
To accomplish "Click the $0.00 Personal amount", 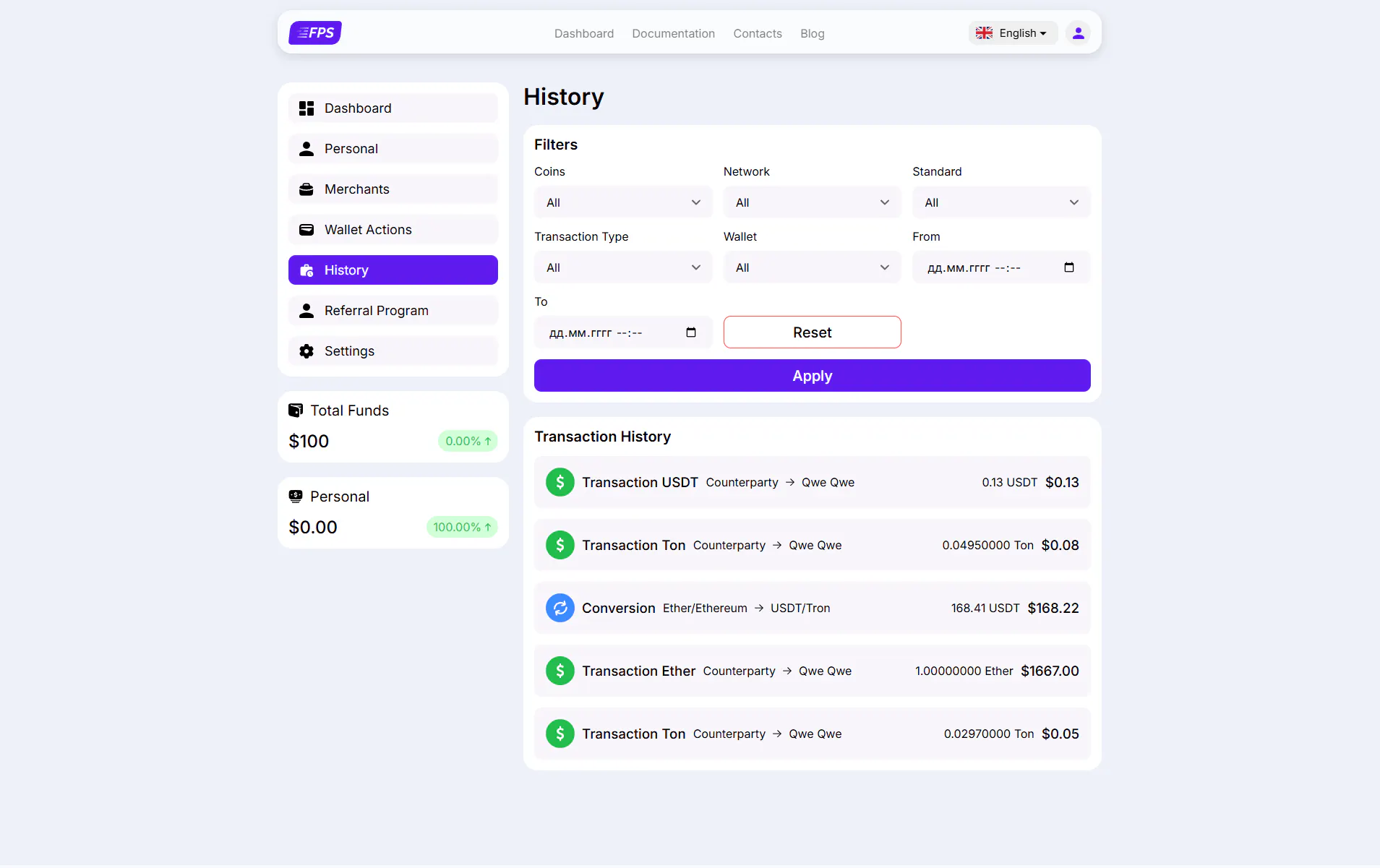I will [313, 527].
